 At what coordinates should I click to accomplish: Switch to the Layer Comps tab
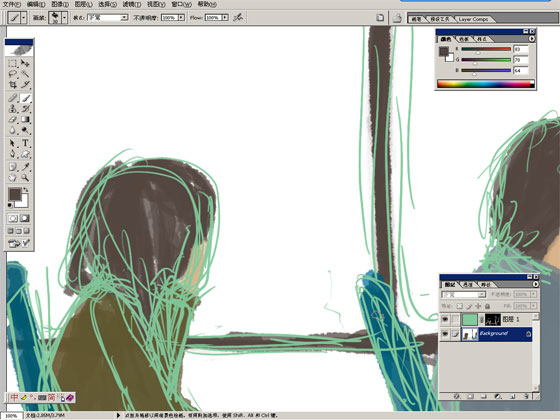tap(473, 19)
